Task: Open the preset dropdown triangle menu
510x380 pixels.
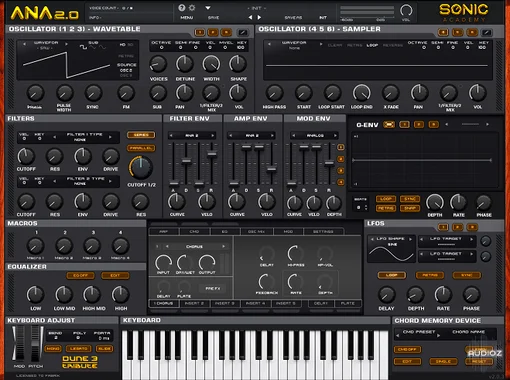Action: point(208,8)
